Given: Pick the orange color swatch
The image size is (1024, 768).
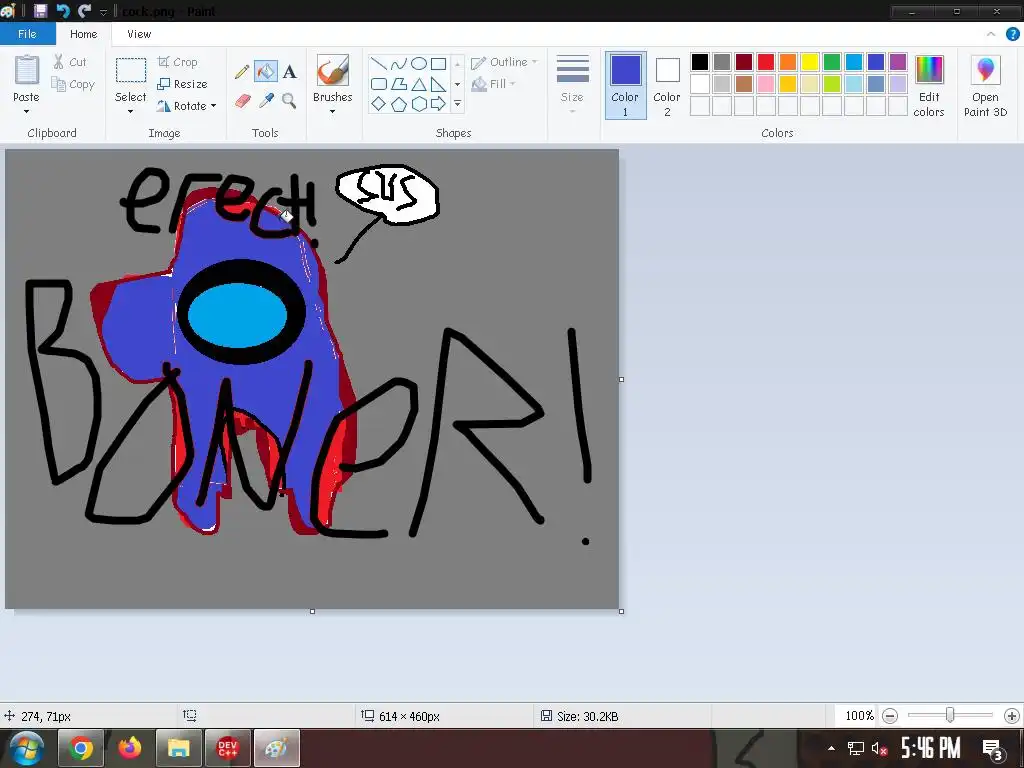Looking at the screenshot, I should pyautogui.click(x=788, y=61).
